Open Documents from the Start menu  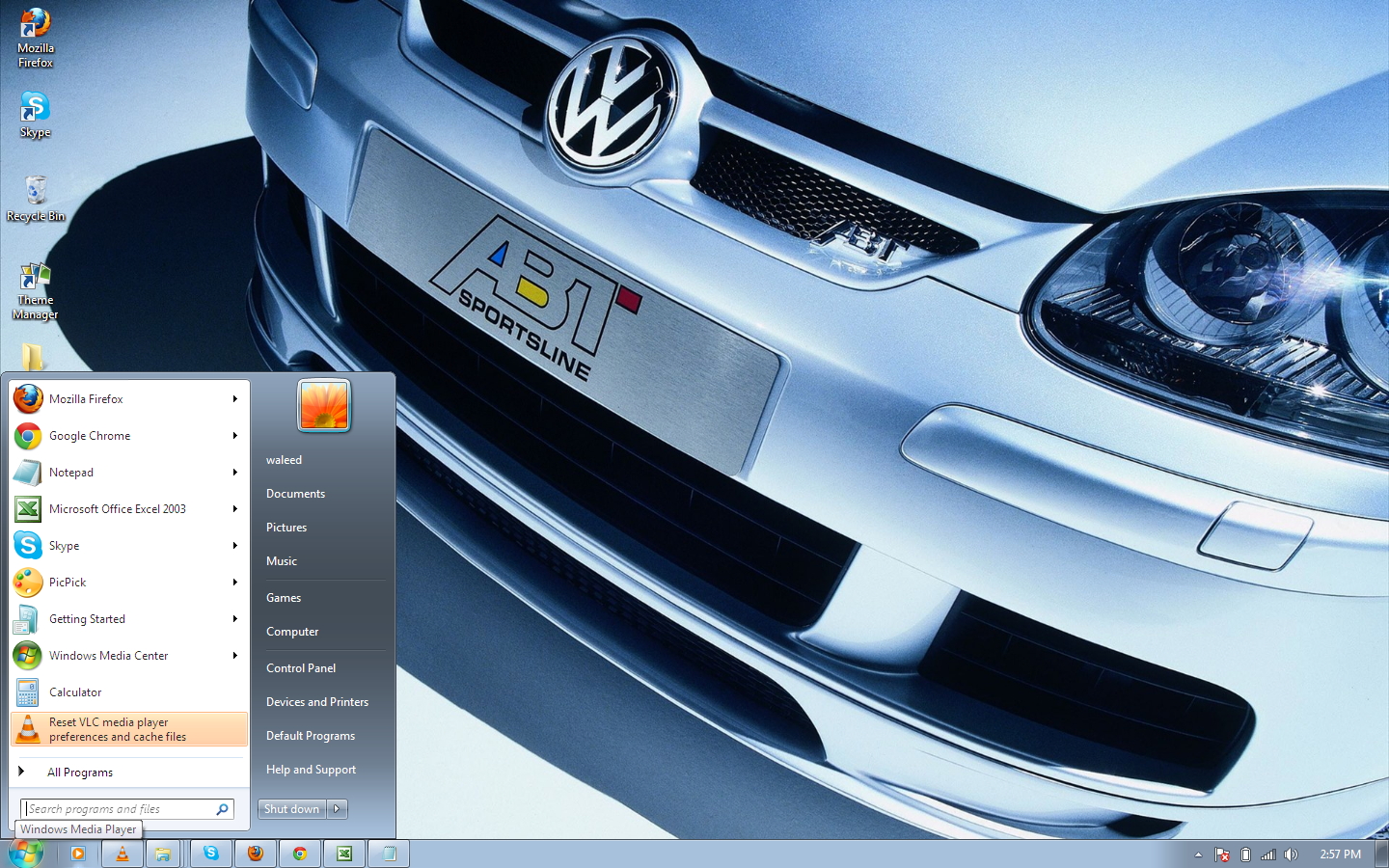(295, 493)
